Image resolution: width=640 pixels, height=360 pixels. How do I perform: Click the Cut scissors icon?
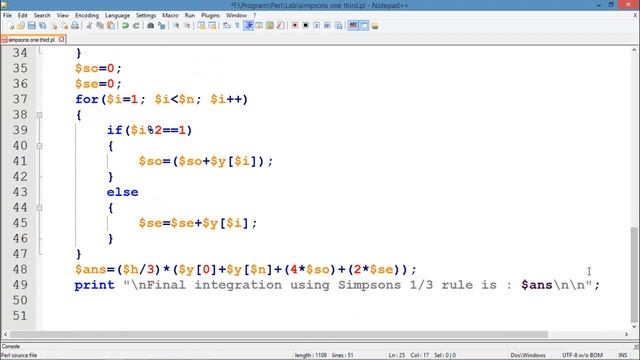89,26
